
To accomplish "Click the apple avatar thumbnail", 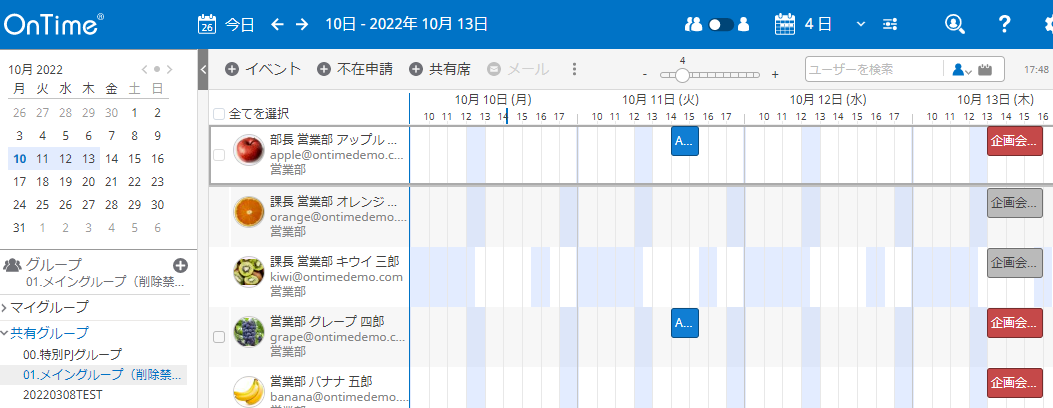I will [248, 150].
